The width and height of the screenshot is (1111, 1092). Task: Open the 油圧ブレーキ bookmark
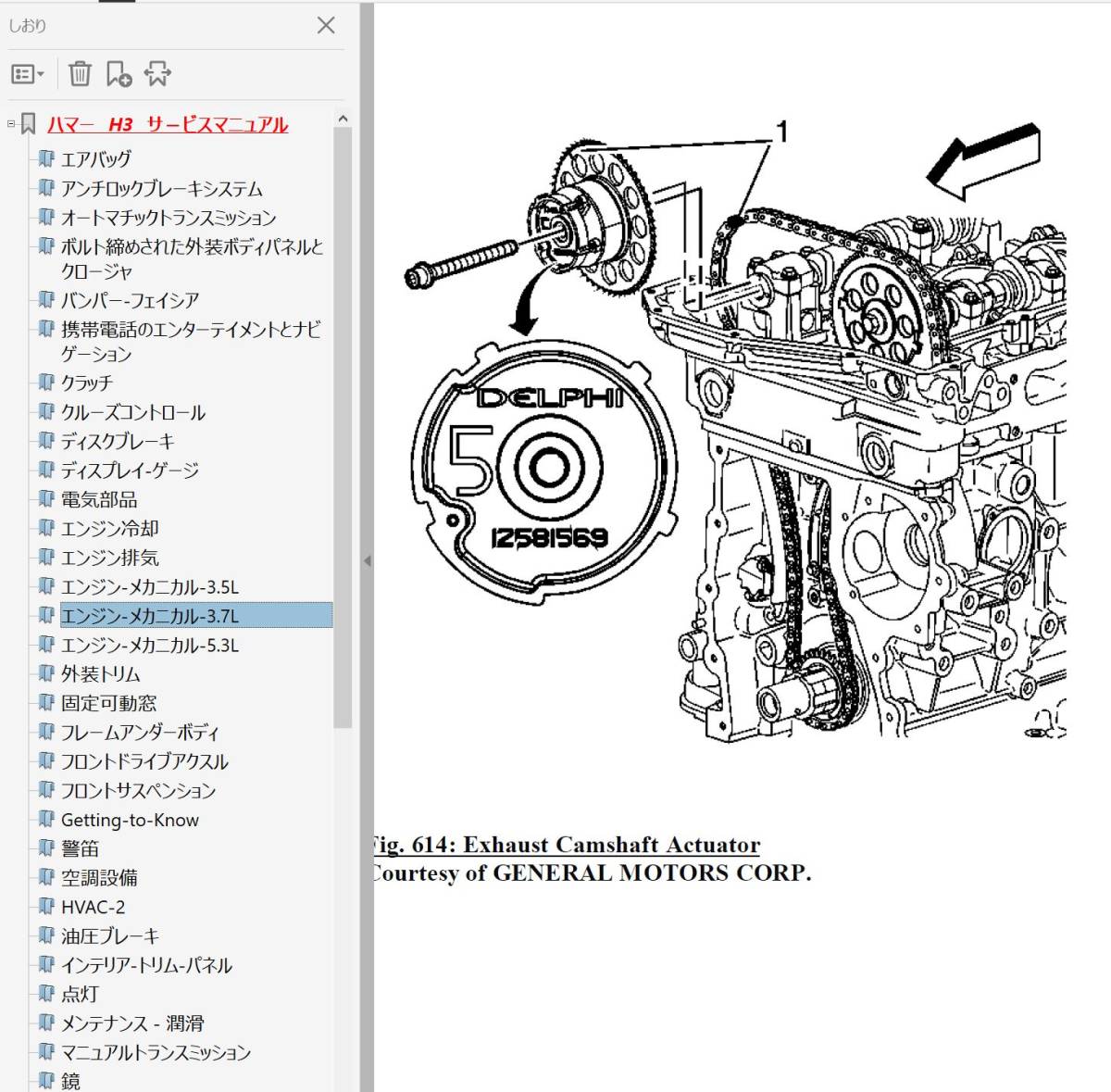(110, 936)
